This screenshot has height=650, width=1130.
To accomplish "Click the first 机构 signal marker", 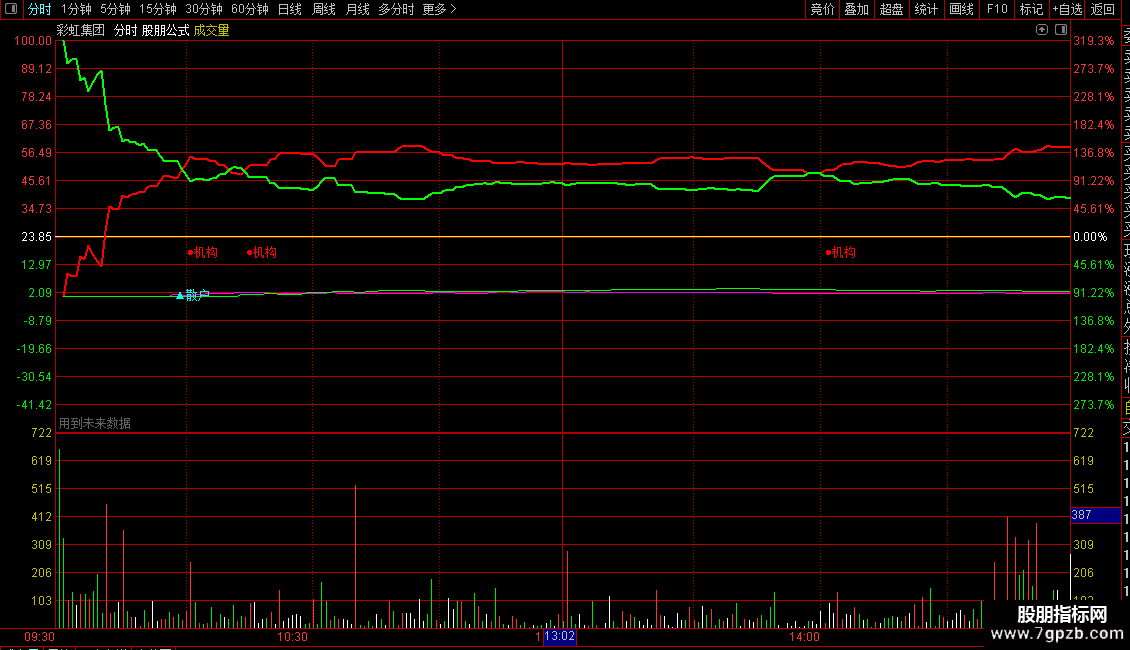I will [x=203, y=252].
